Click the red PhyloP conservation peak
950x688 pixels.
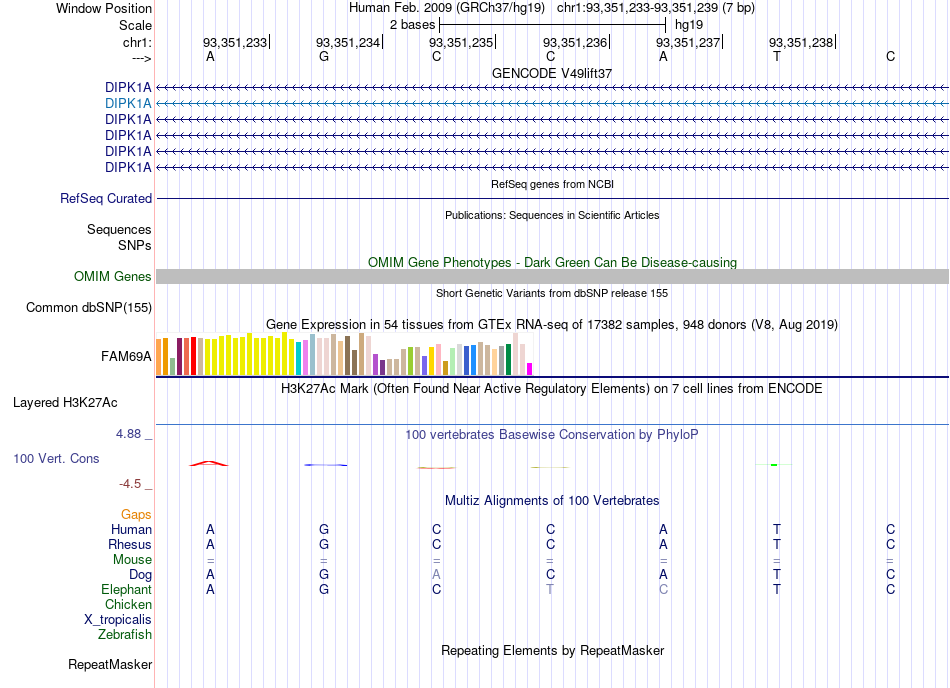tap(208, 464)
